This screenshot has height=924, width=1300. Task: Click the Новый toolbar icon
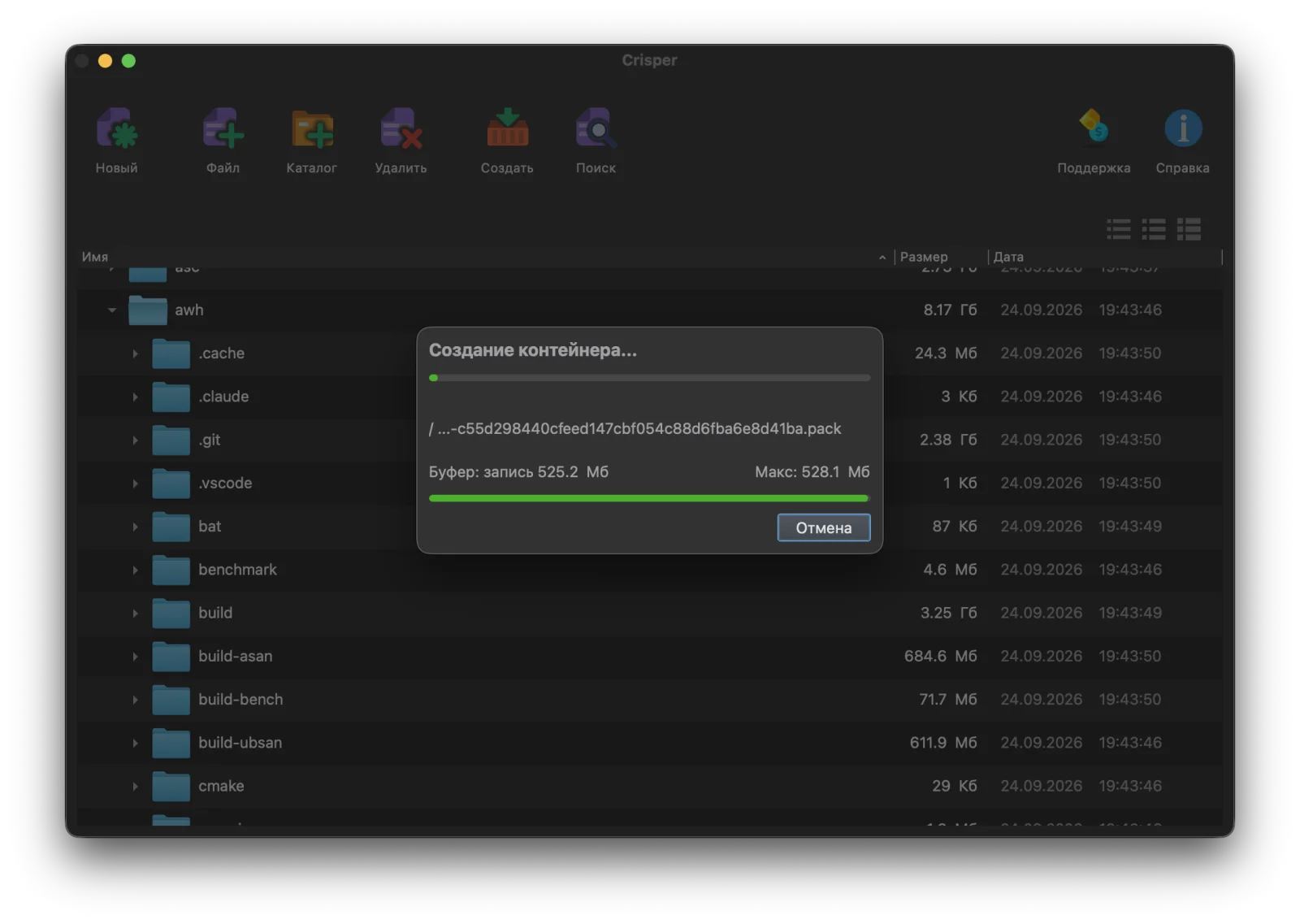click(x=117, y=129)
